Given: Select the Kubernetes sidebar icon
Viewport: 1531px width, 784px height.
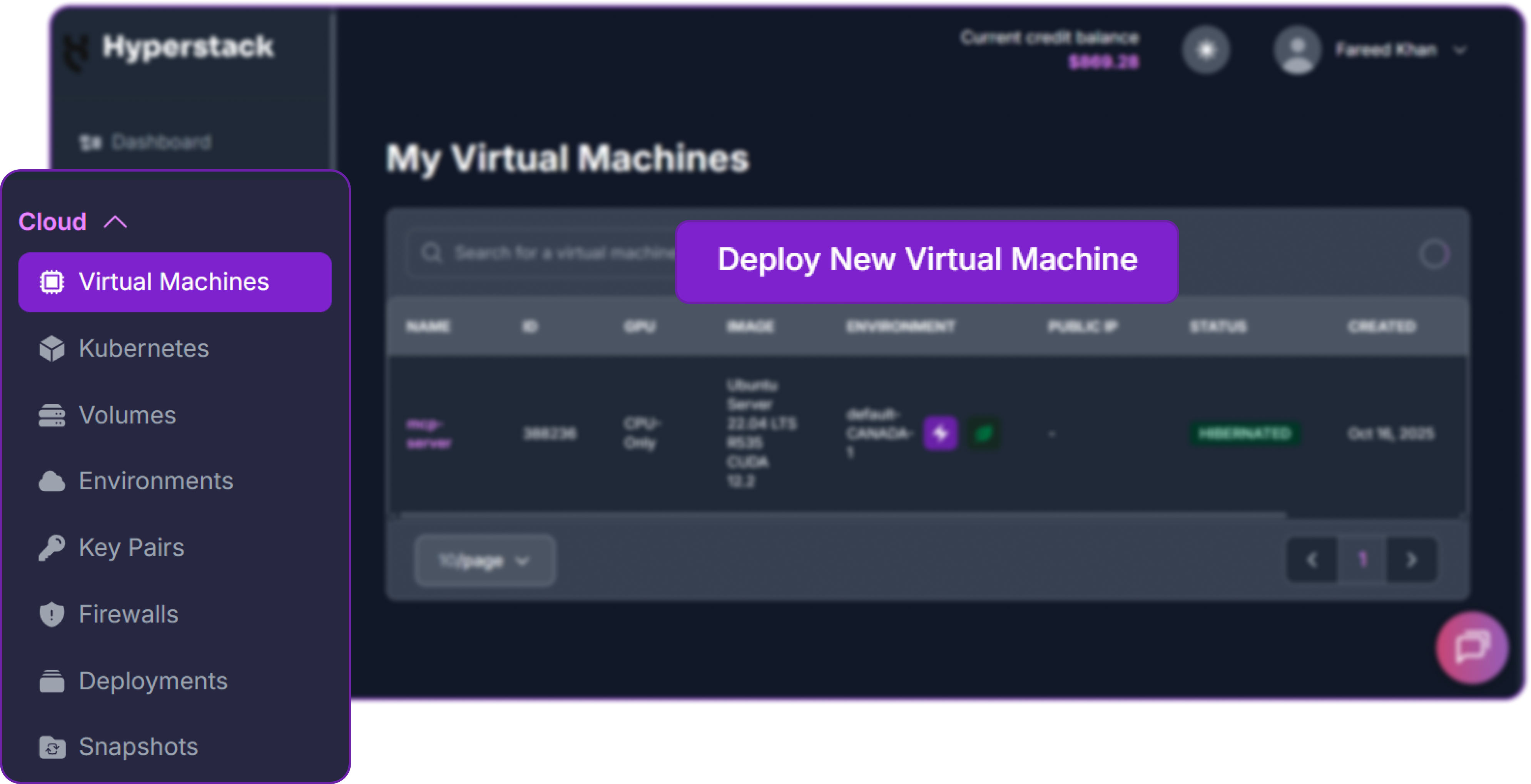Looking at the screenshot, I should pyautogui.click(x=52, y=349).
